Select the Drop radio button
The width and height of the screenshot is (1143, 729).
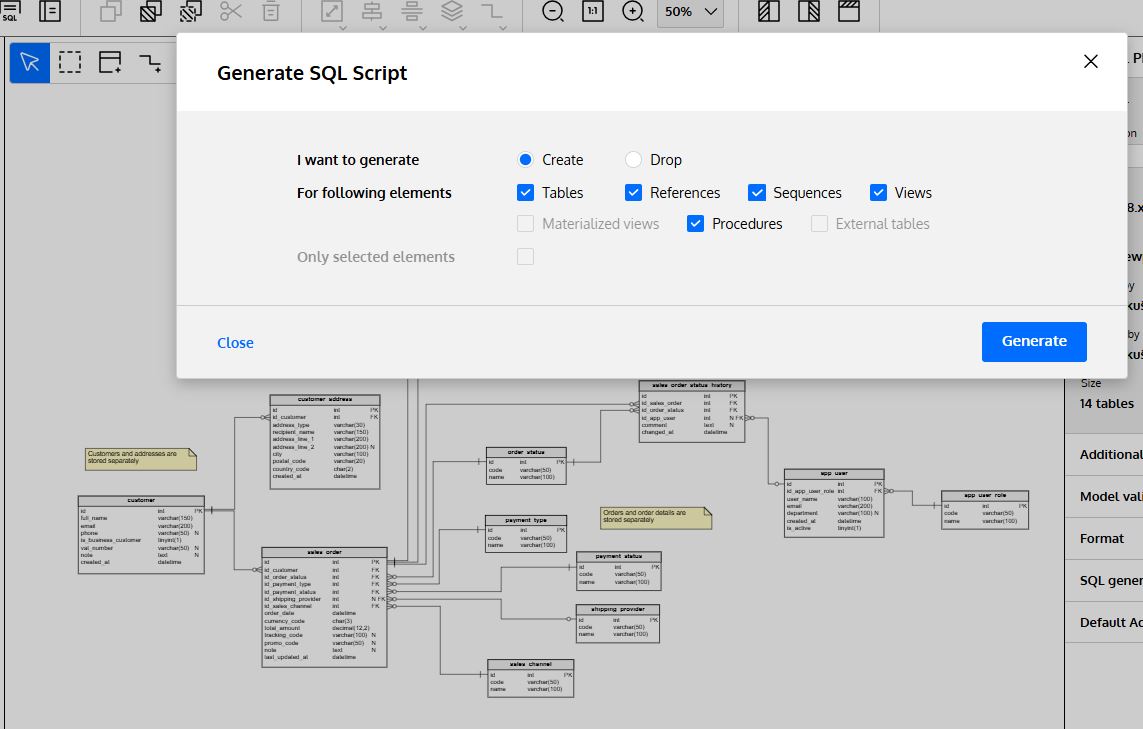[x=631, y=159]
